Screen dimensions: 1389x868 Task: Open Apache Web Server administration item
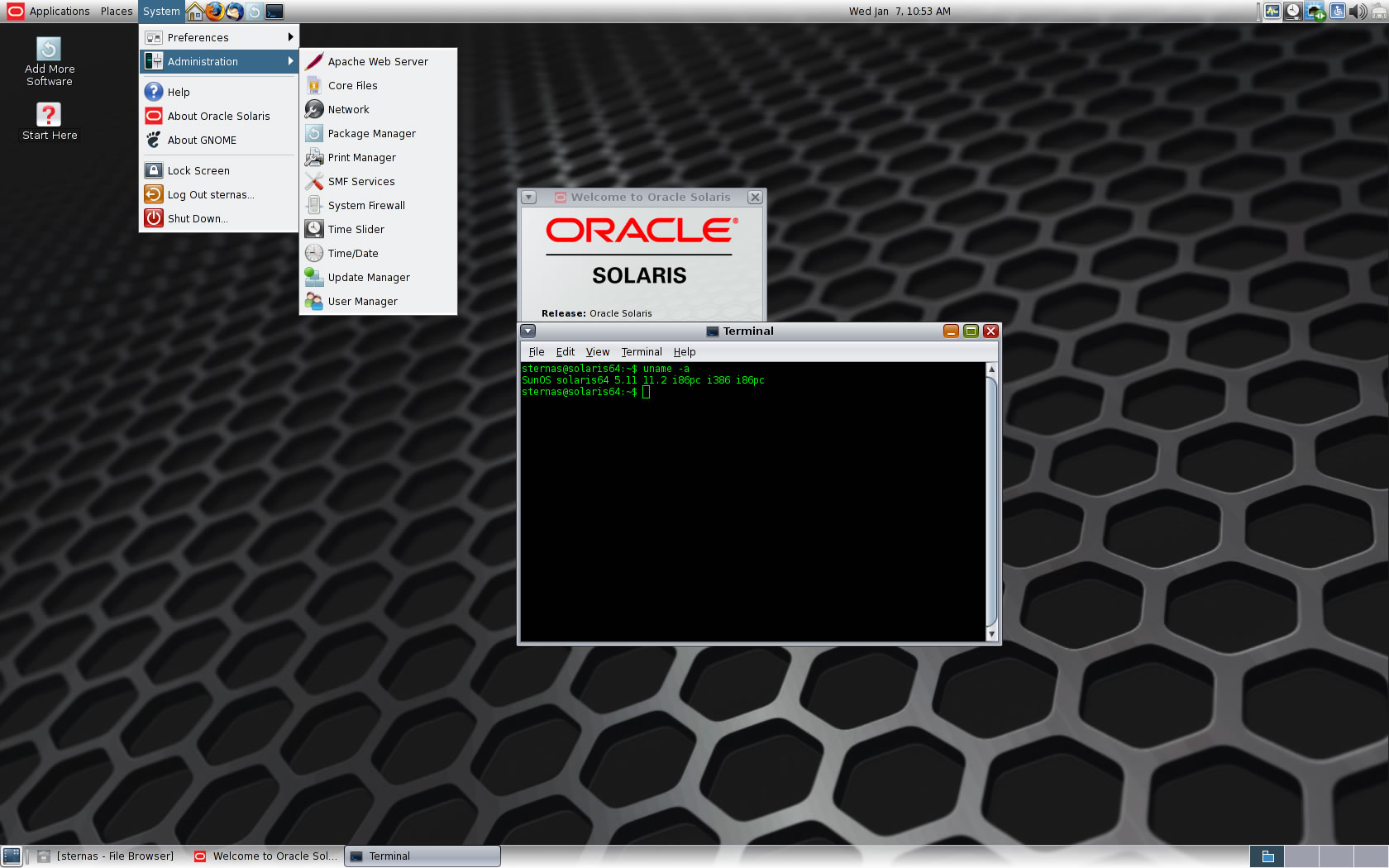(x=379, y=61)
